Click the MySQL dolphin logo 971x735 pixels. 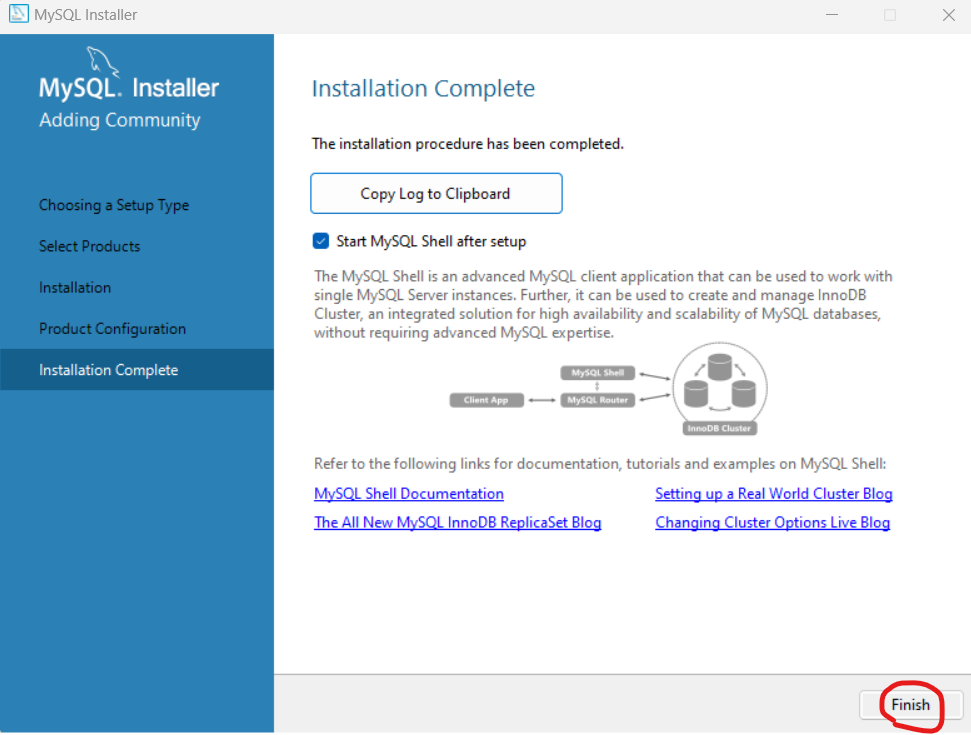(x=102, y=62)
